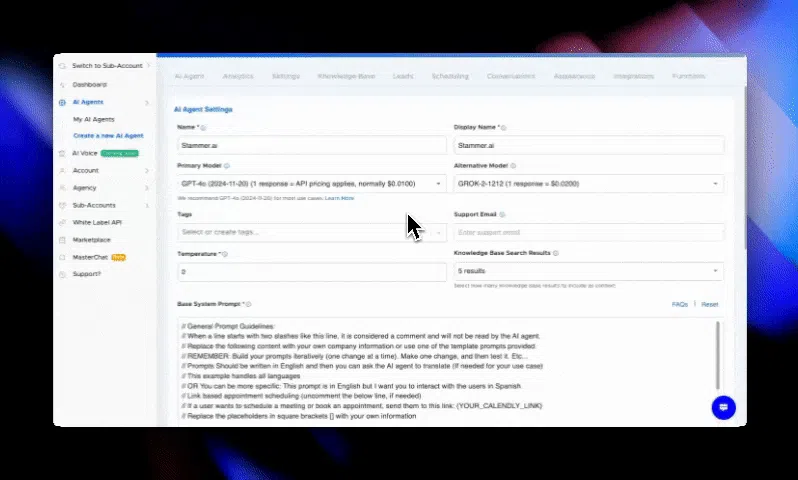Image resolution: width=798 pixels, height=480 pixels.
Task: Collapse the AI Agents menu chevron
Action: 147,102
